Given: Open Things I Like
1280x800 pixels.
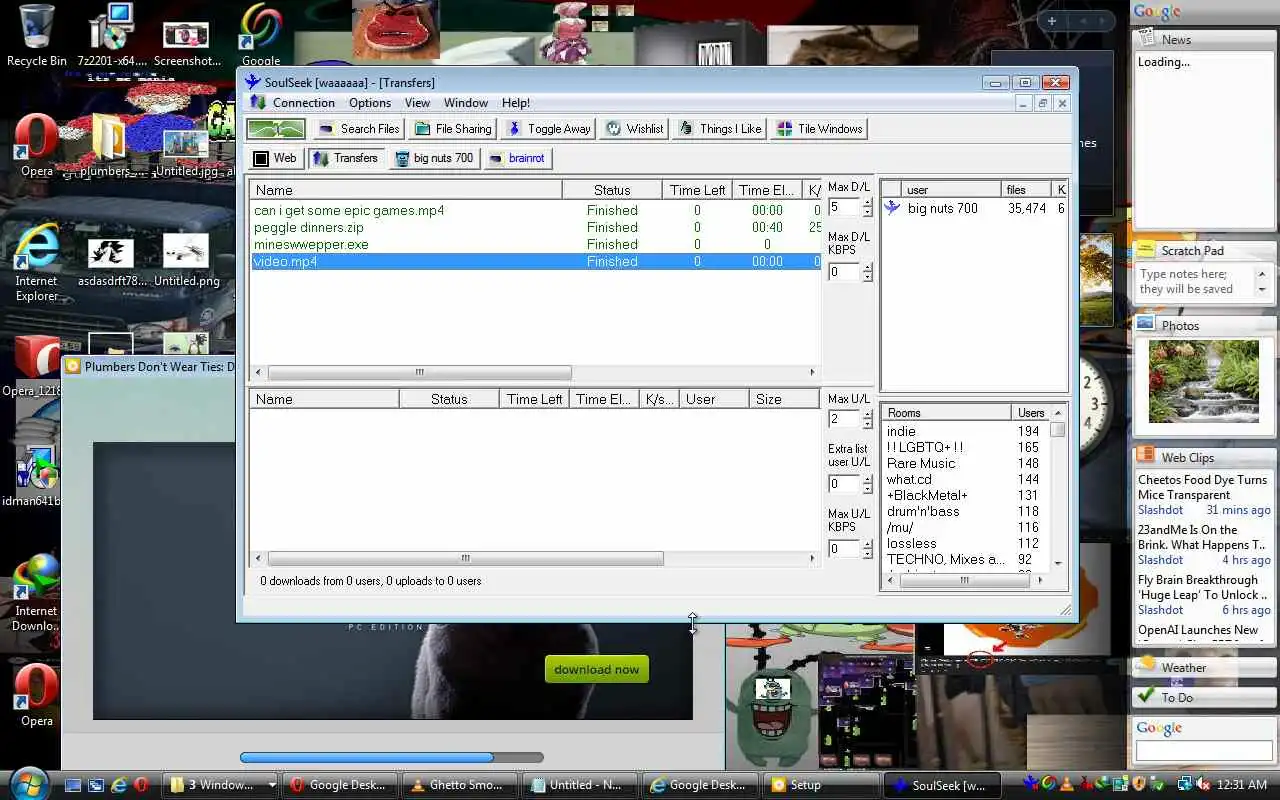Looking at the screenshot, I should pyautogui.click(x=719, y=129).
